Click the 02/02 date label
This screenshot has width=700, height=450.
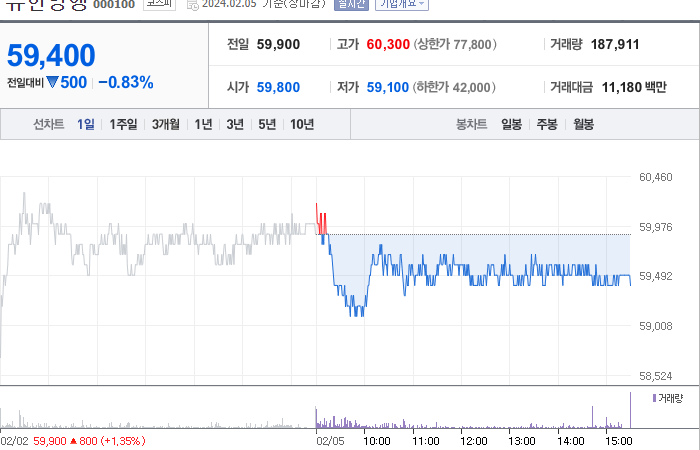coord(14,441)
